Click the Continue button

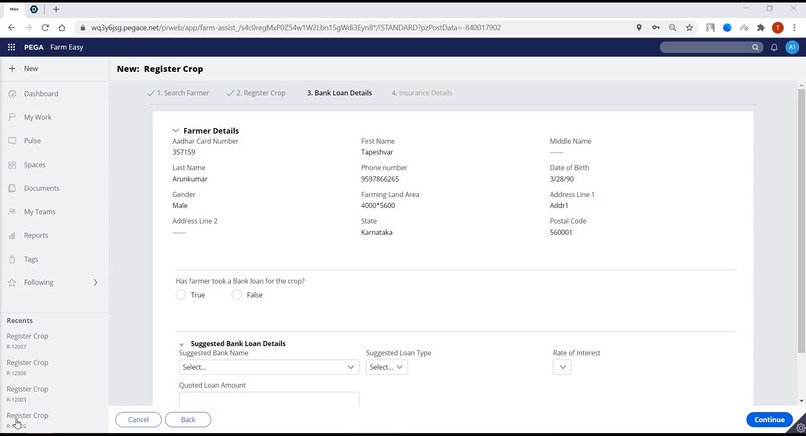tap(769, 420)
